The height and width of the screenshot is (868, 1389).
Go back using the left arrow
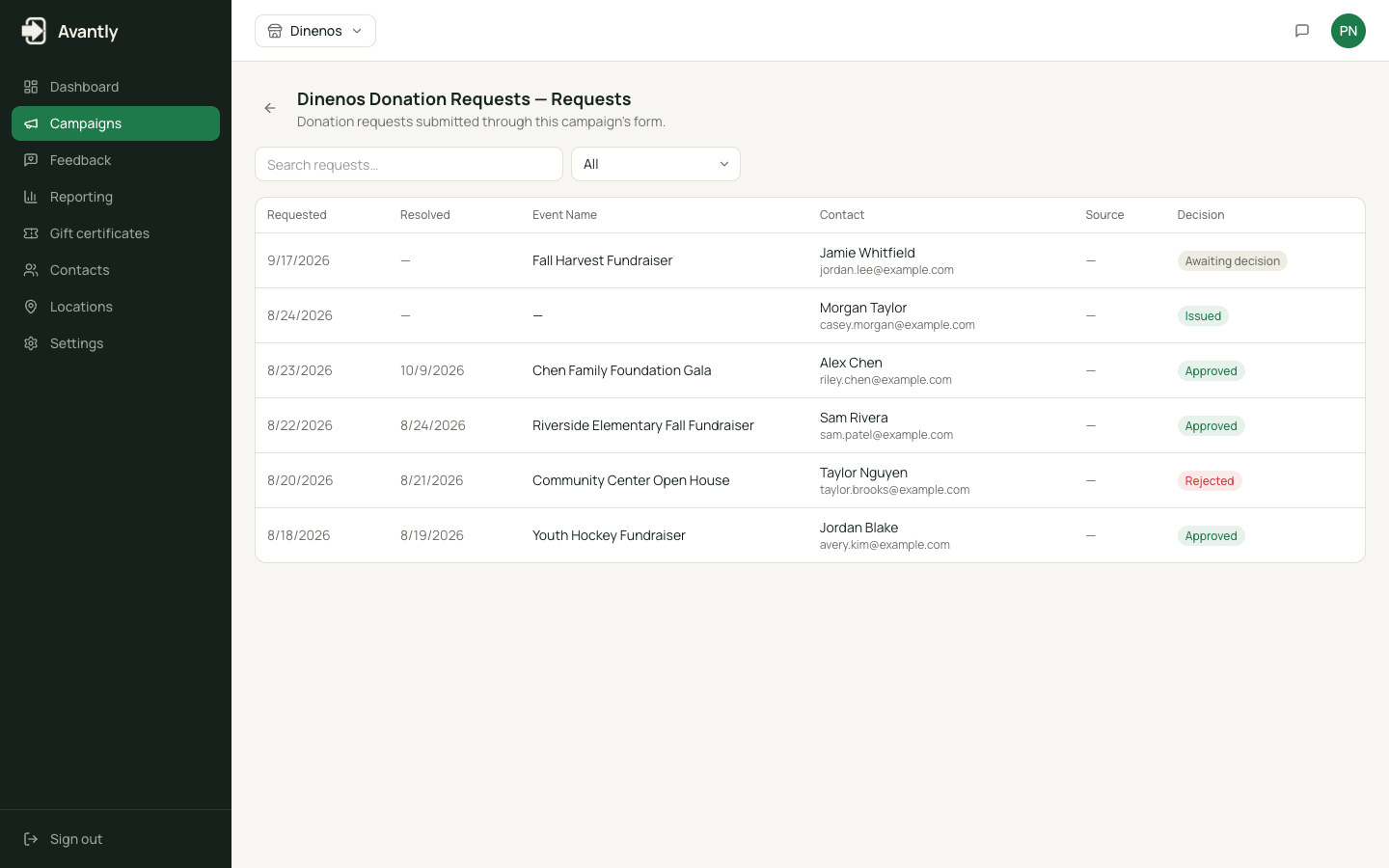pos(270,108)
